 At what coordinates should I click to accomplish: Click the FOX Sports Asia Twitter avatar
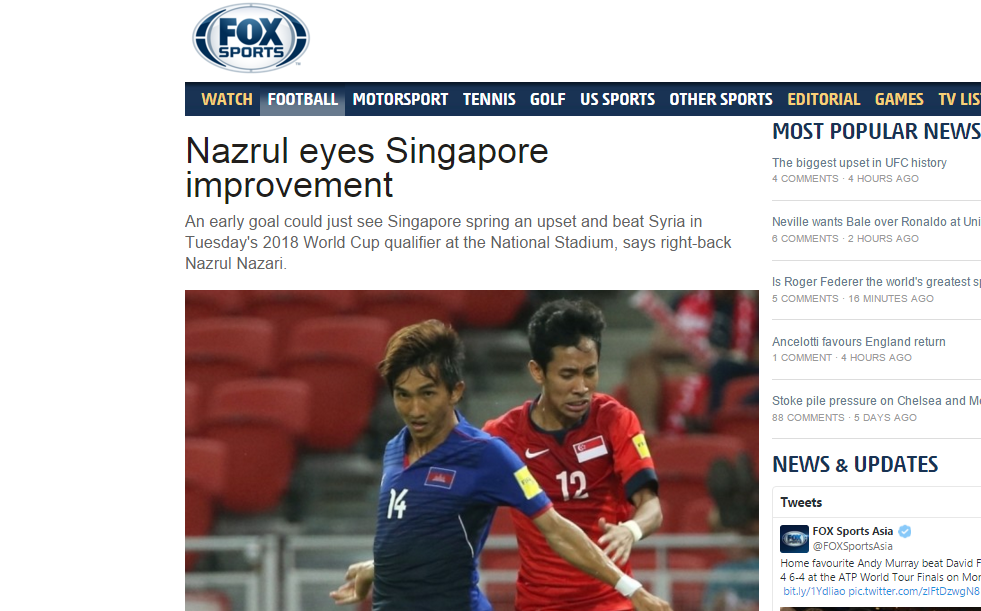click(794, 538)
